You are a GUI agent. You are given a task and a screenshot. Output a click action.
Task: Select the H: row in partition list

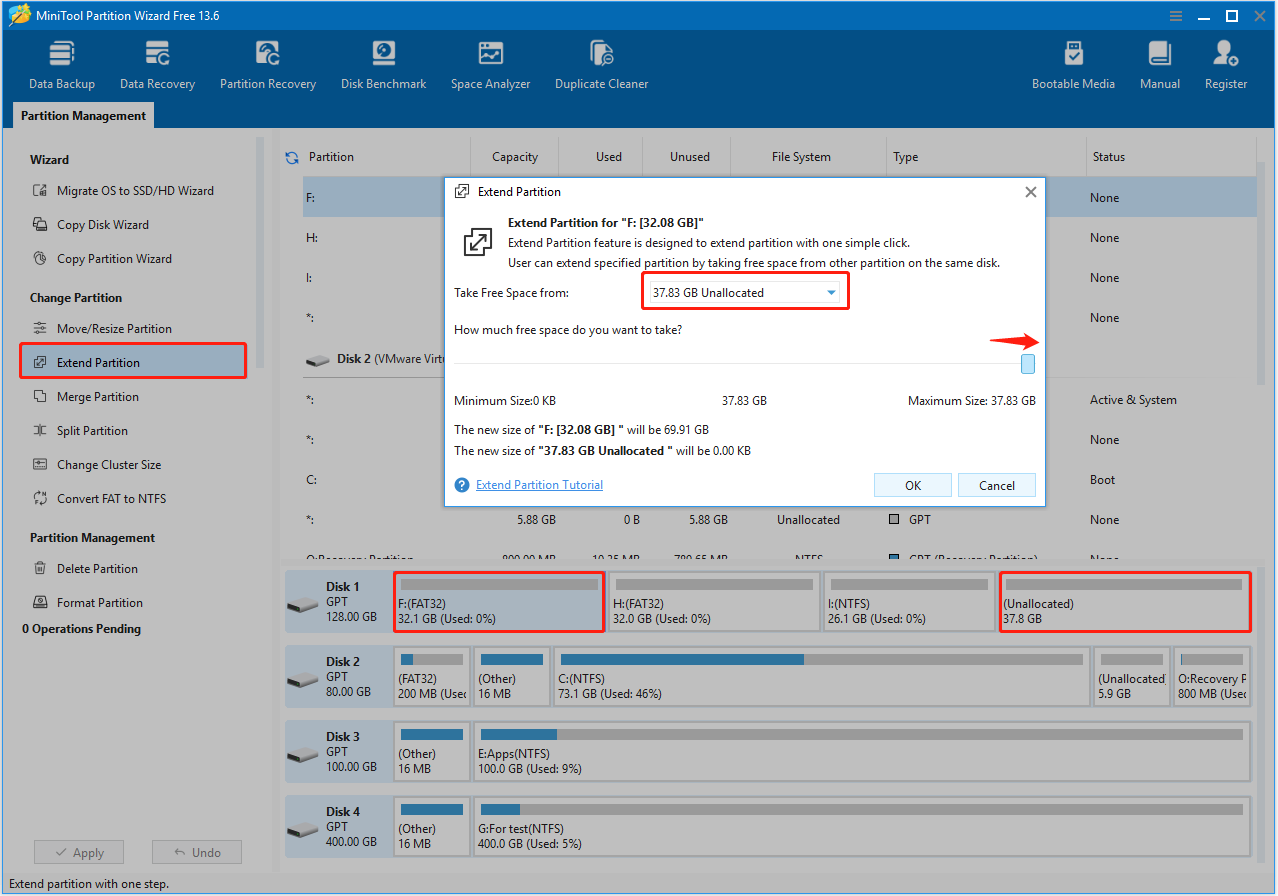click(780, 238)
